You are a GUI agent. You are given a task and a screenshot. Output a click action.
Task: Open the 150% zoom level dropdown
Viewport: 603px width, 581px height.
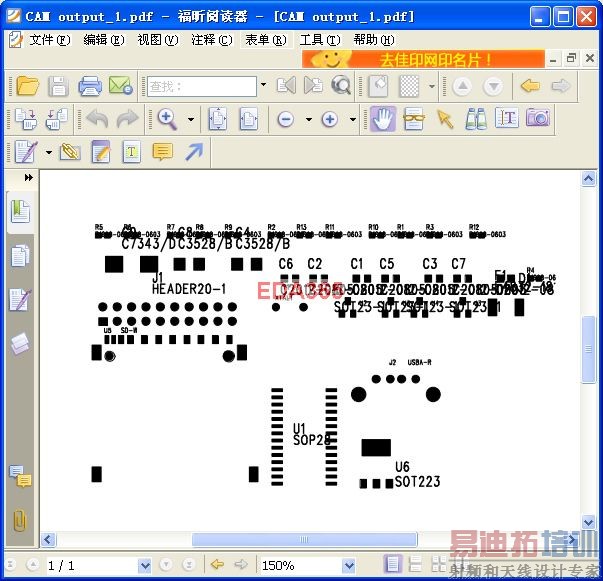point(349,565)
